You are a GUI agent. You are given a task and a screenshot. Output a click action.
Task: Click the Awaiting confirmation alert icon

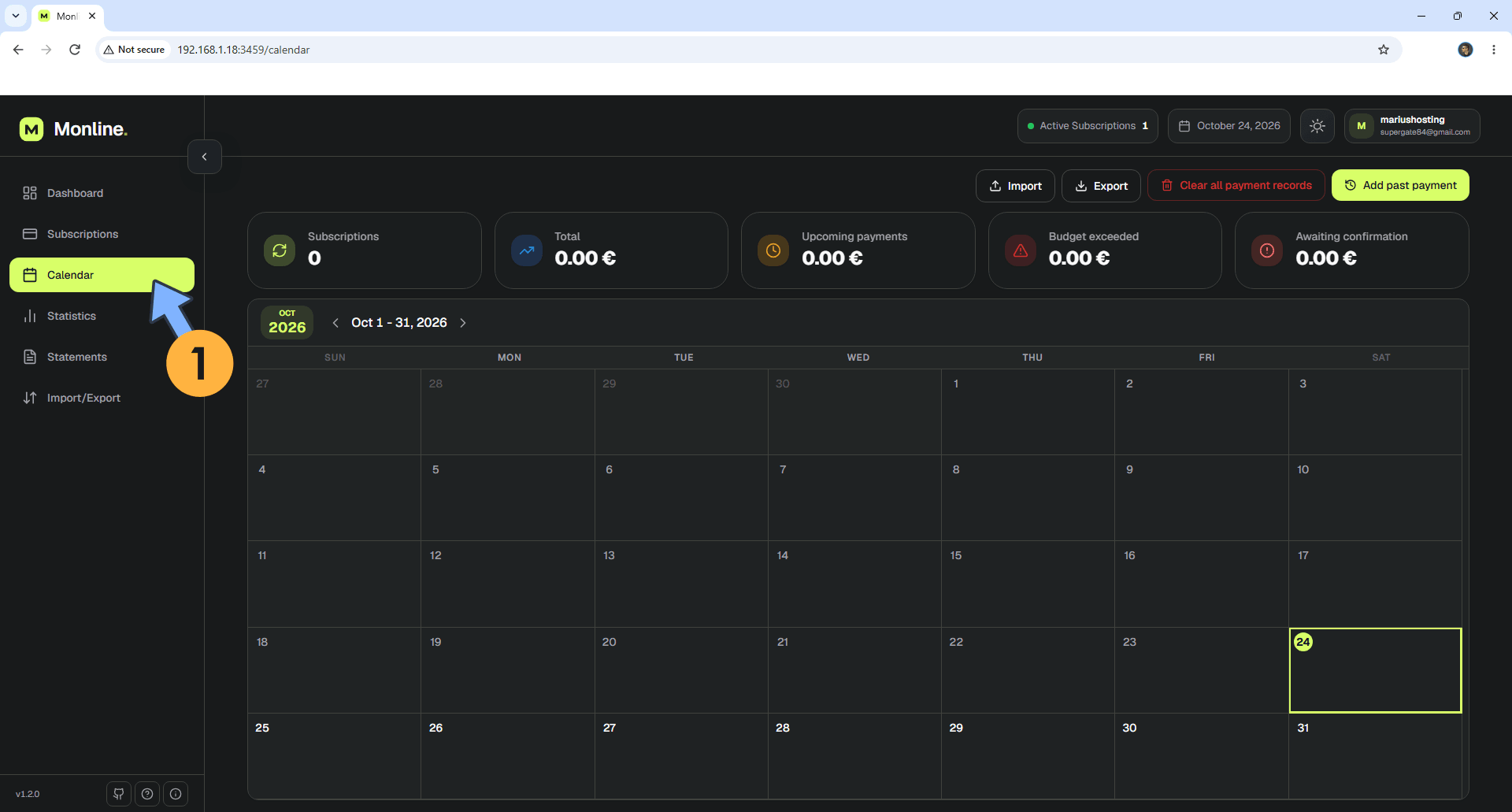point(1267,250)
